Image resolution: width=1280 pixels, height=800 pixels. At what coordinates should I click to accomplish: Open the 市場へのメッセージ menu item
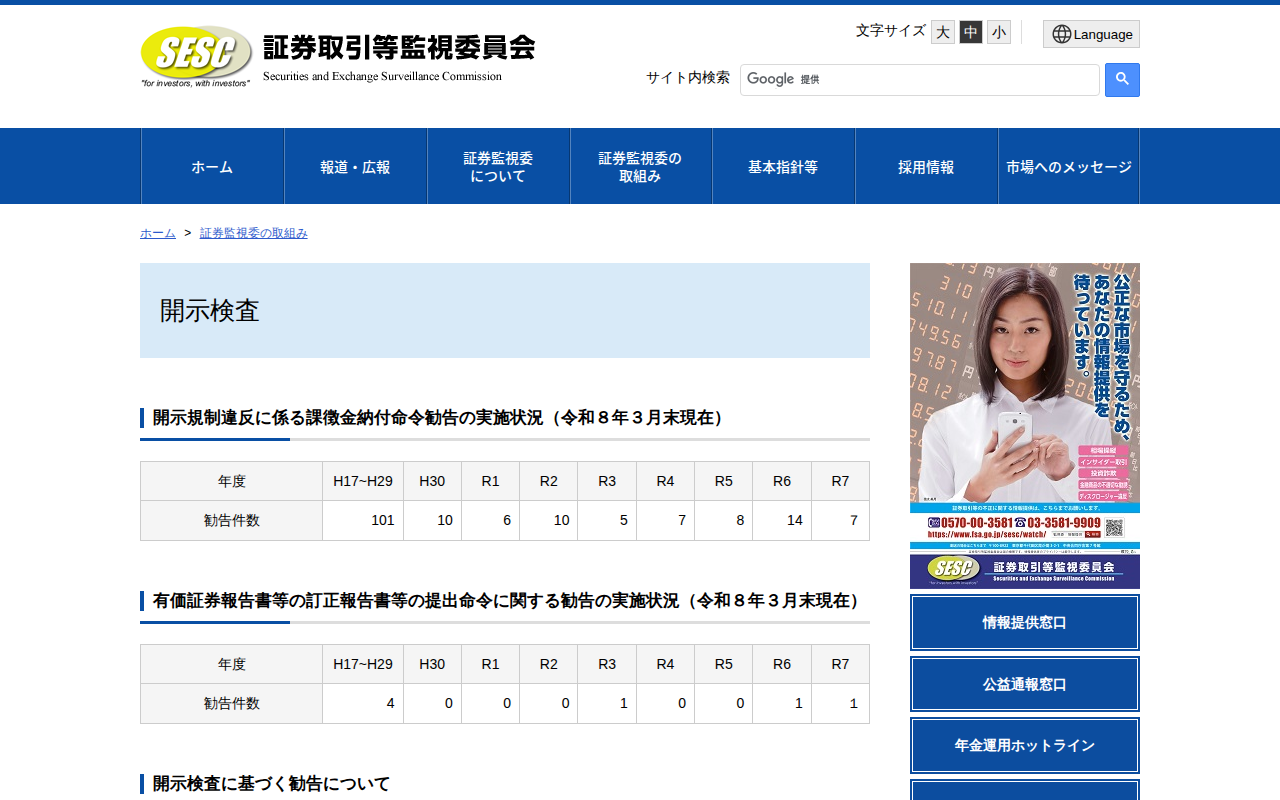coord(1069,166)
